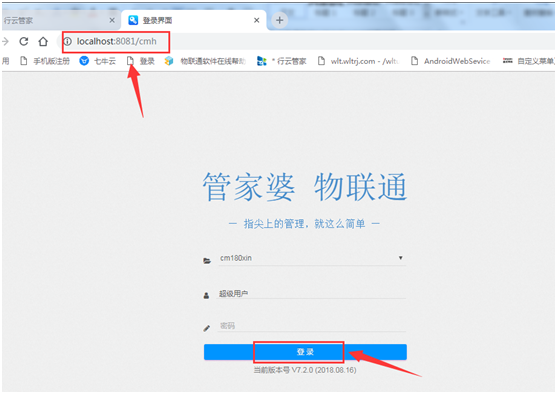Open the wlt.wltrj.com bookmark

click(x=358, y=61)
